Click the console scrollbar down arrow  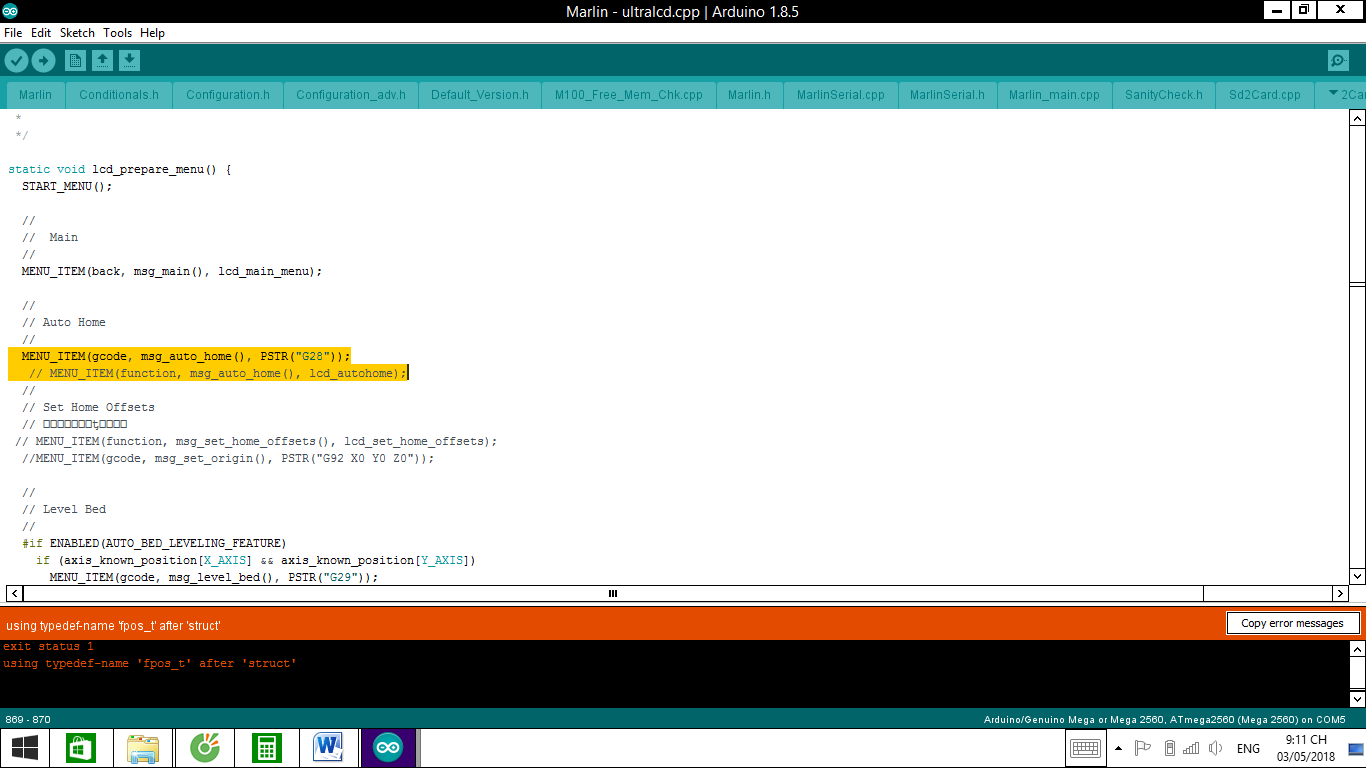coord(1357,698)
